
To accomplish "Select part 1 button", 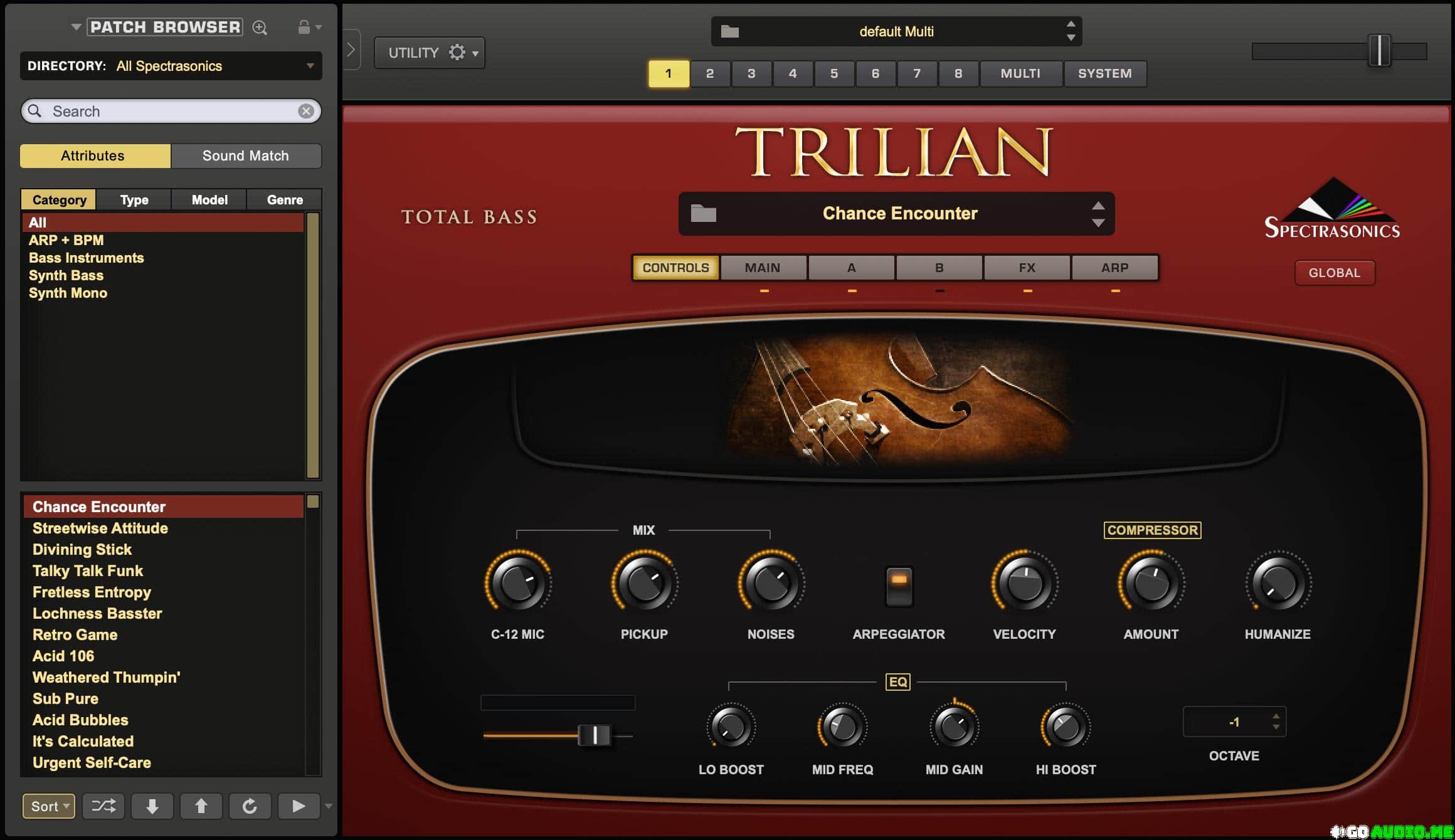I will coord(669,73).
